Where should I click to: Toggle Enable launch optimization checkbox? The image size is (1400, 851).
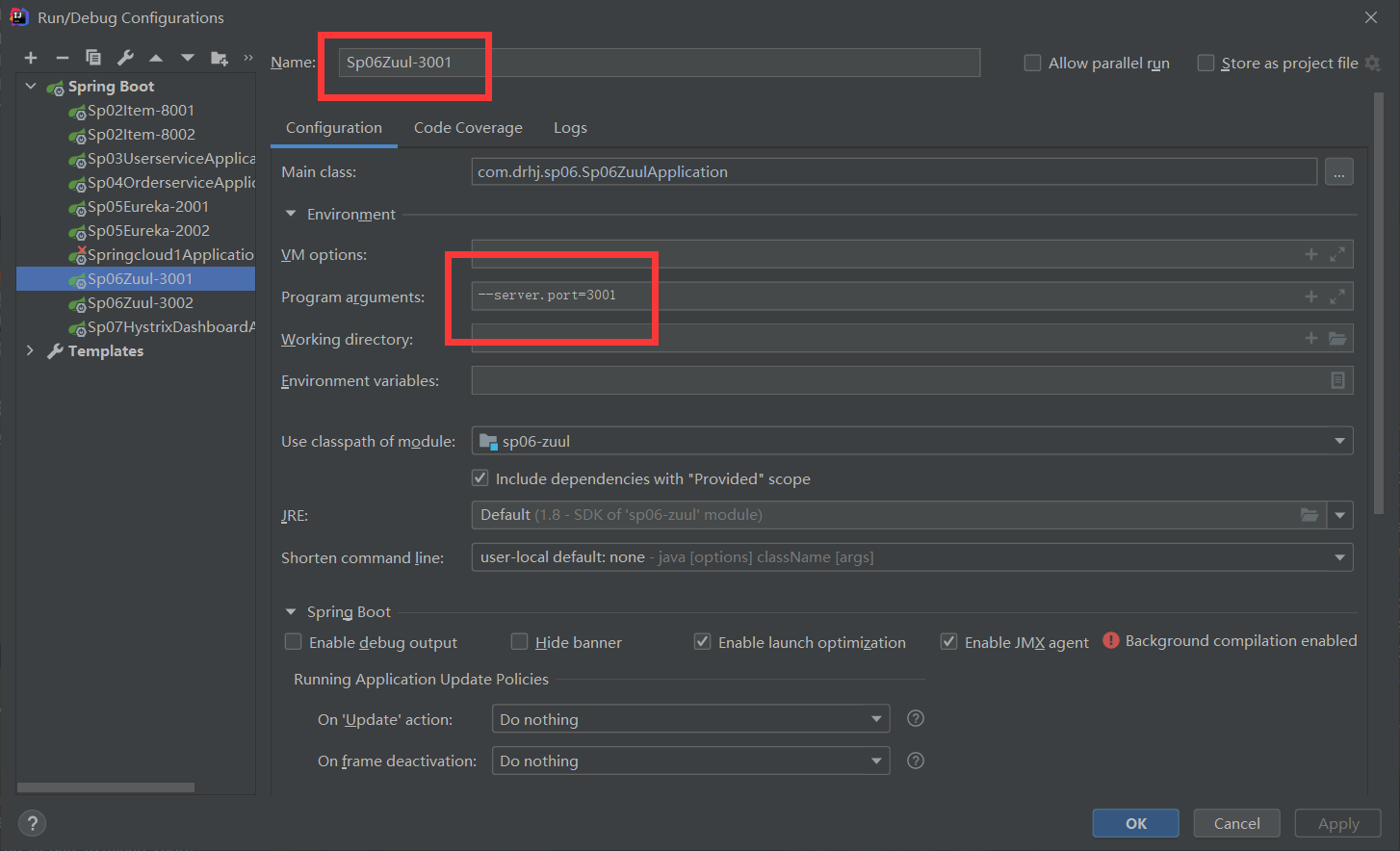tap(702, 641)
